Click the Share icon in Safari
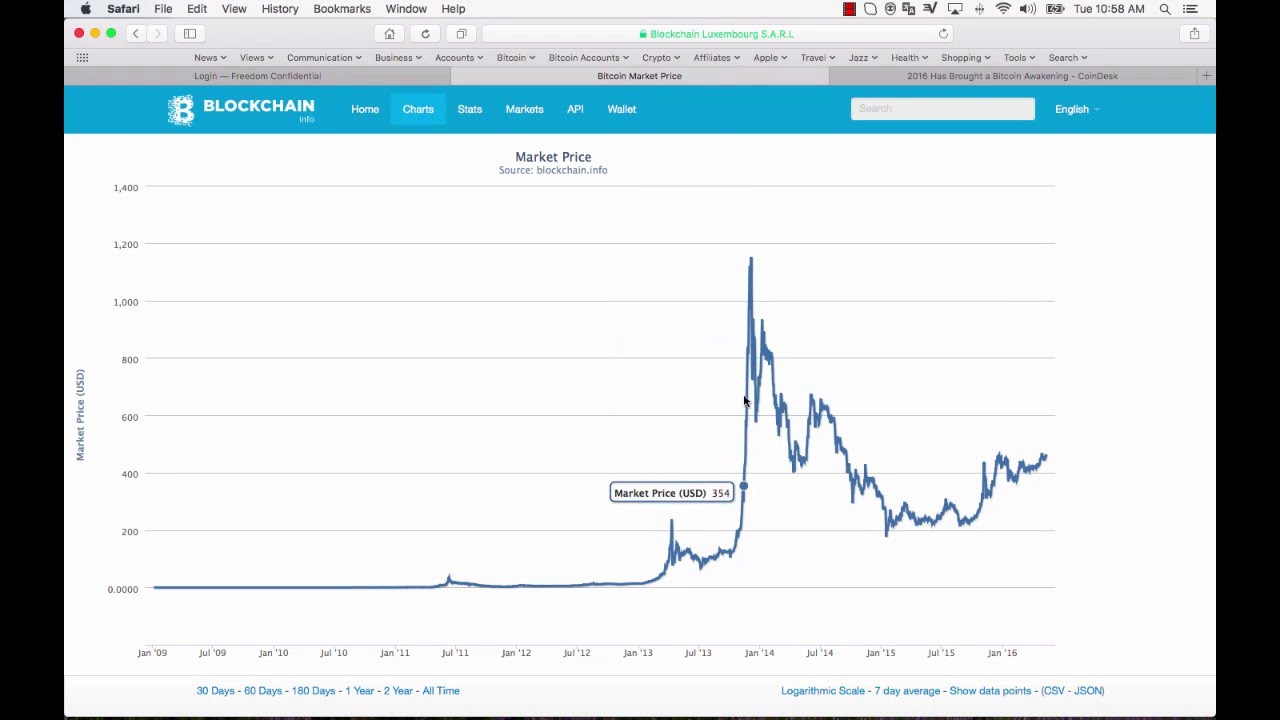This screenshot has width=1280, height=720. (x=1194, y=34)
